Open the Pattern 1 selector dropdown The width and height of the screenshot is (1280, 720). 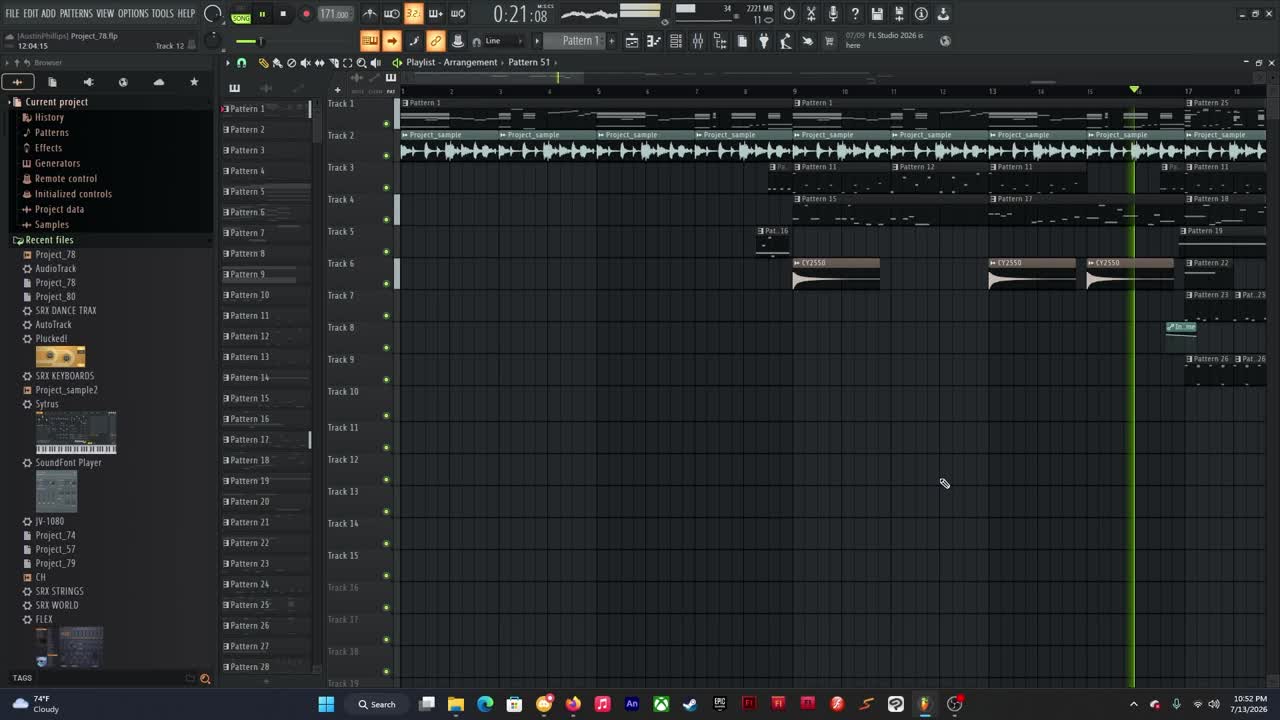click(x=575, y=41)
